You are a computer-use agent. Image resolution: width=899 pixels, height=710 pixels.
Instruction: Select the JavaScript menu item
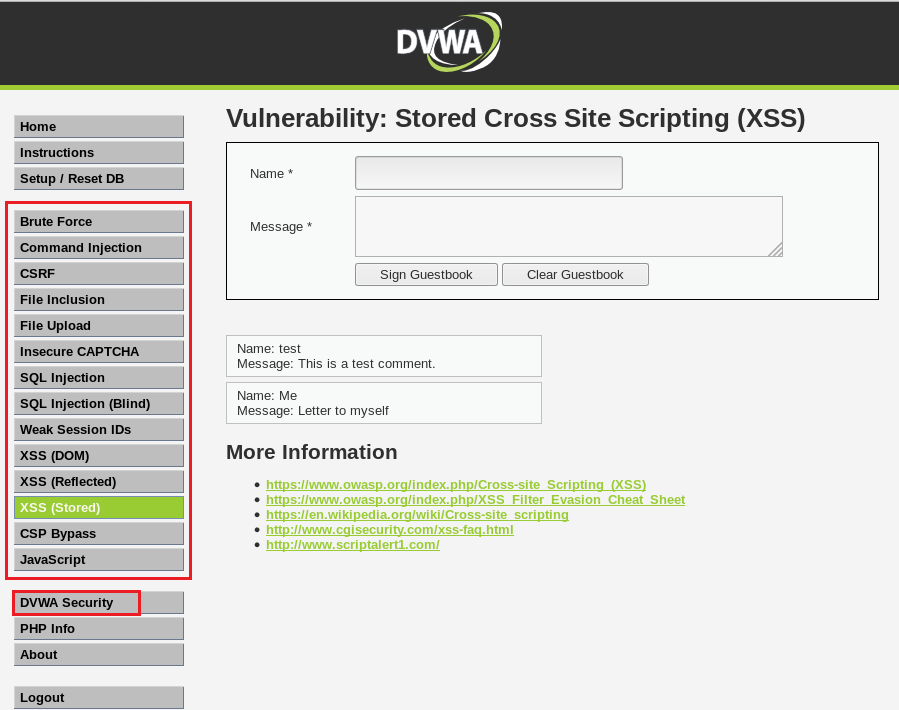coord(99,560)
